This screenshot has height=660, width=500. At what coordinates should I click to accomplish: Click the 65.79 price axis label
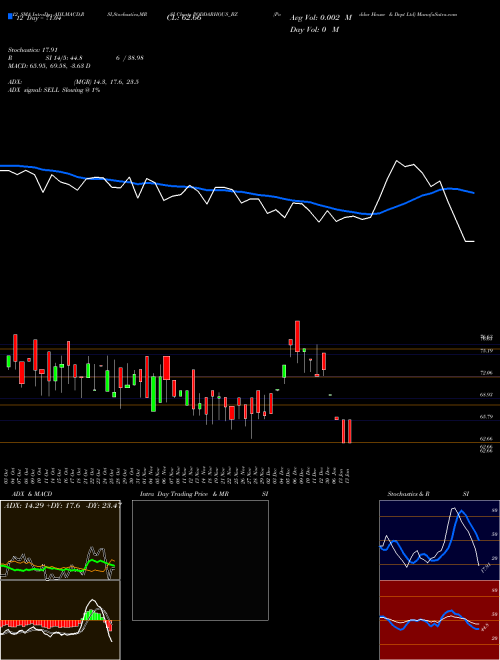486,416
